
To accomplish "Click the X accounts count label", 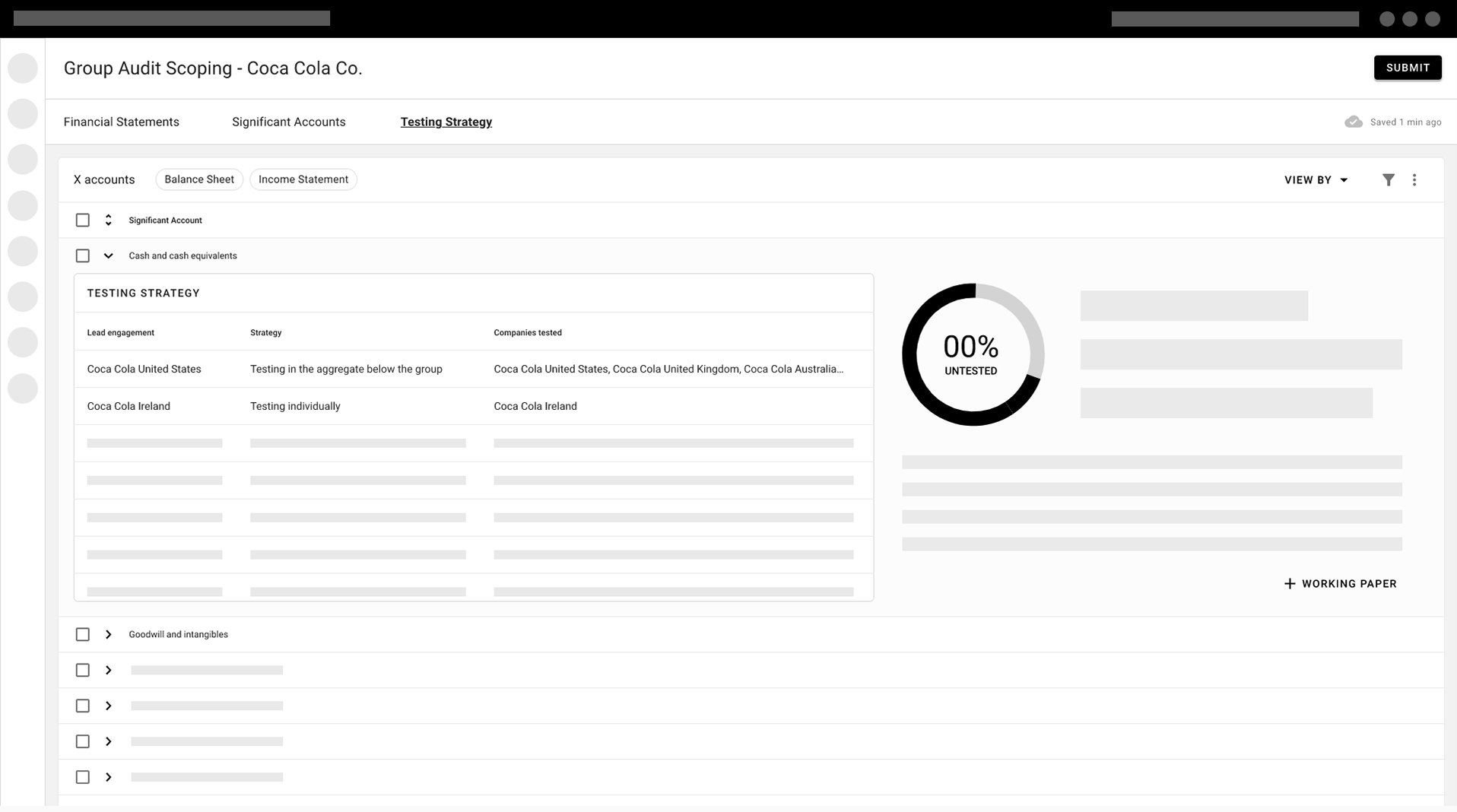I will tap(104, 180).
